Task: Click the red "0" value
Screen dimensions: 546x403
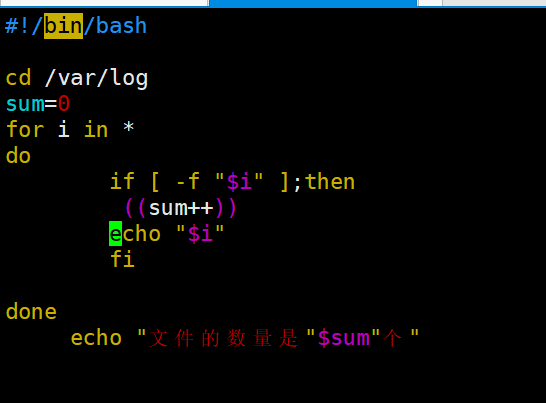Action: click(64, 104)
